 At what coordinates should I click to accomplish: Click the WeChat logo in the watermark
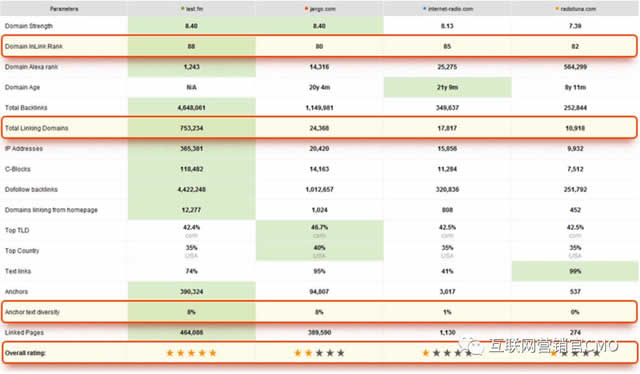[471, 346]
